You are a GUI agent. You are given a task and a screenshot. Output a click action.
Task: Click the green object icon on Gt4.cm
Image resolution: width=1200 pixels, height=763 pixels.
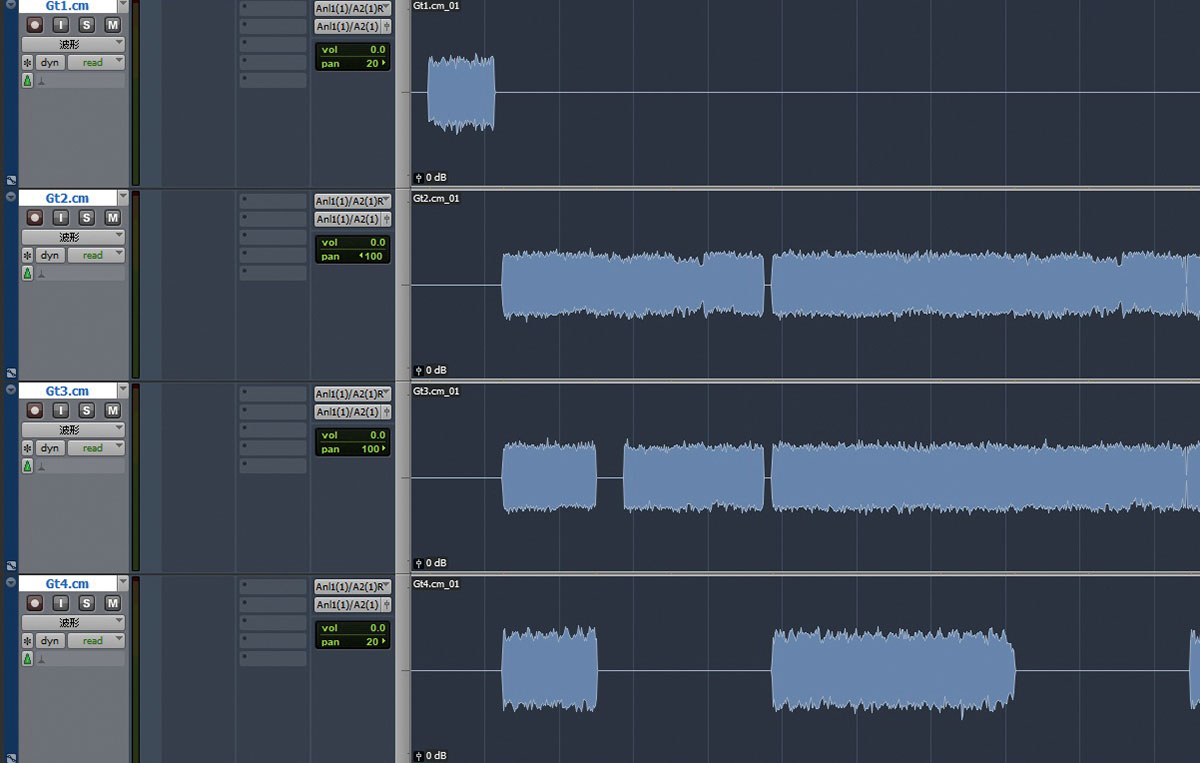point(28,659)
